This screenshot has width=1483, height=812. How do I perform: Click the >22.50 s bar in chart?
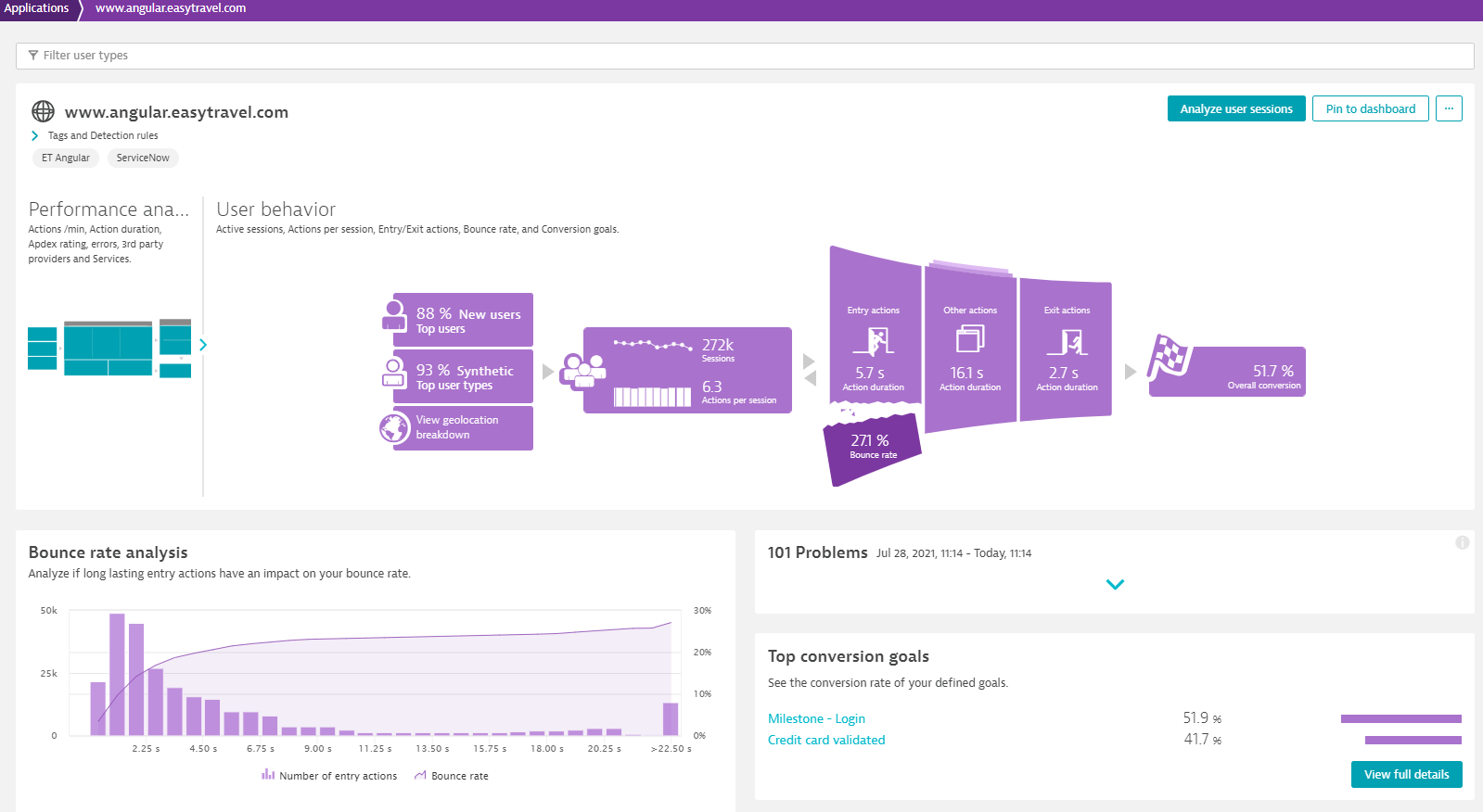pos(671,718)
